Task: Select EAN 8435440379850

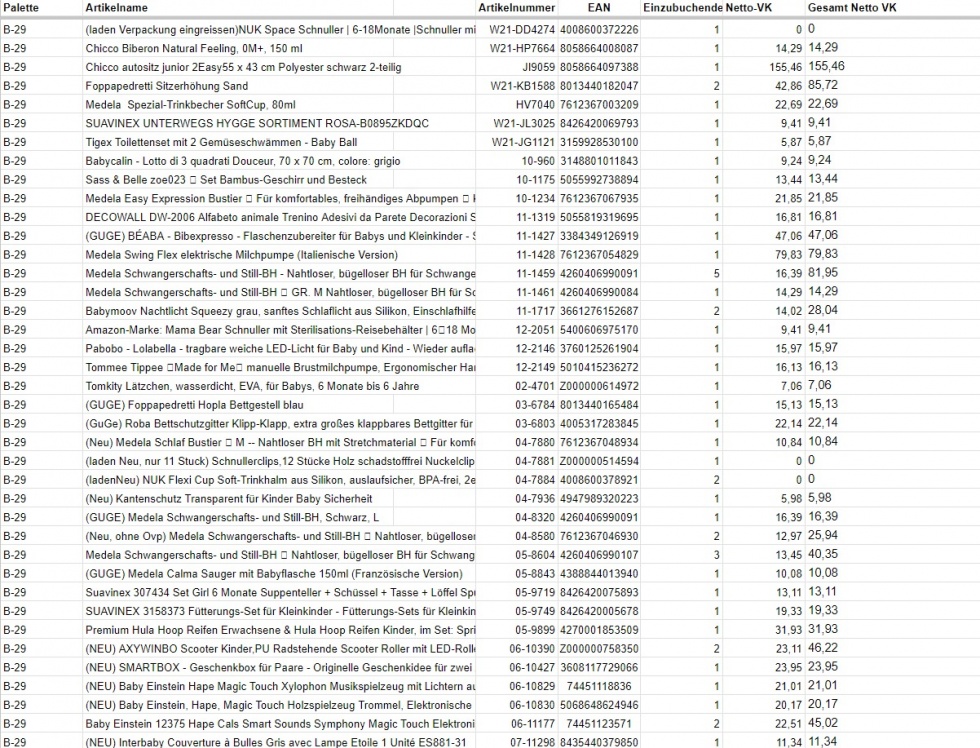Action: [599, 742]
